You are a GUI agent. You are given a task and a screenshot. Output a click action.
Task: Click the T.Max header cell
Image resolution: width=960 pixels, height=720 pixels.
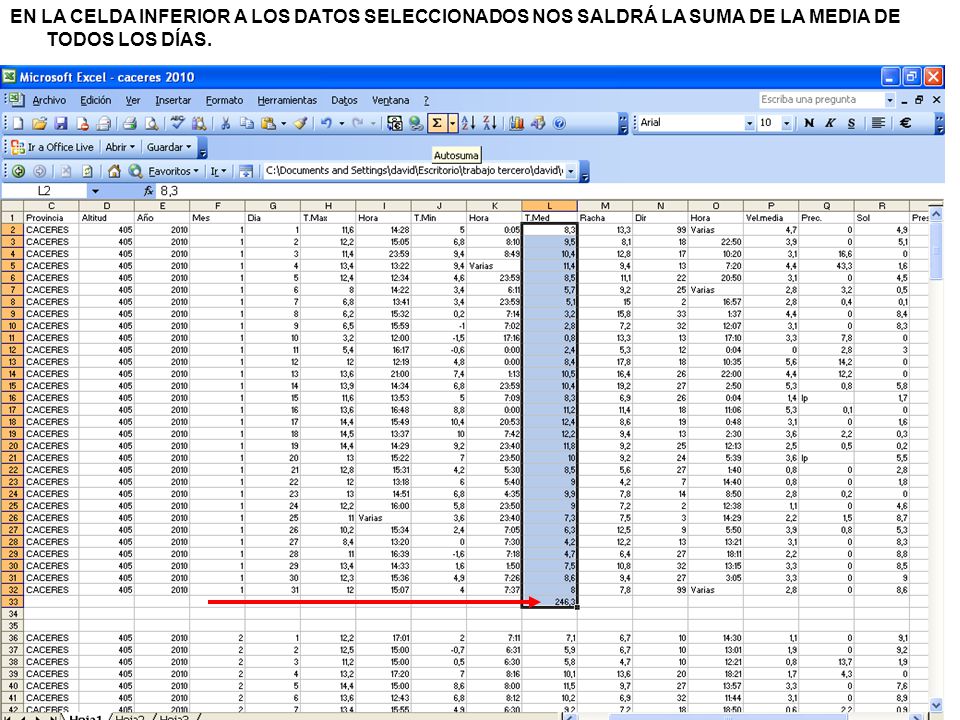[x=328, y=218]
